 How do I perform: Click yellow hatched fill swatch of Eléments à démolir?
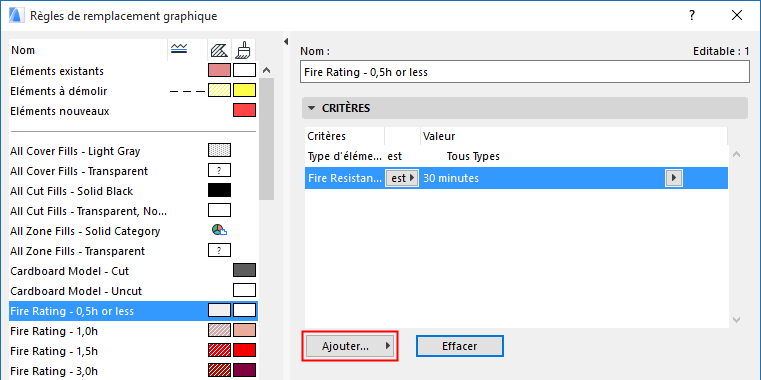tap(219, 91)
